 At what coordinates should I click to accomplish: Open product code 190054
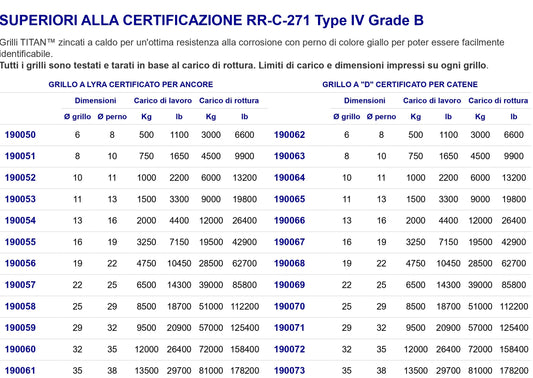point(20,220)
